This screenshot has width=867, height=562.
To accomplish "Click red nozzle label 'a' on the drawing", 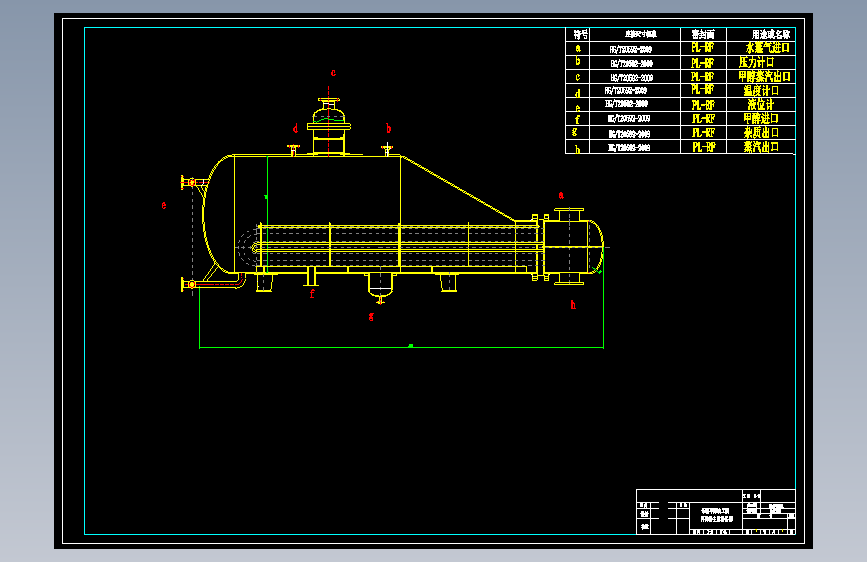I will pyautogui.click(x=561, y=195).
